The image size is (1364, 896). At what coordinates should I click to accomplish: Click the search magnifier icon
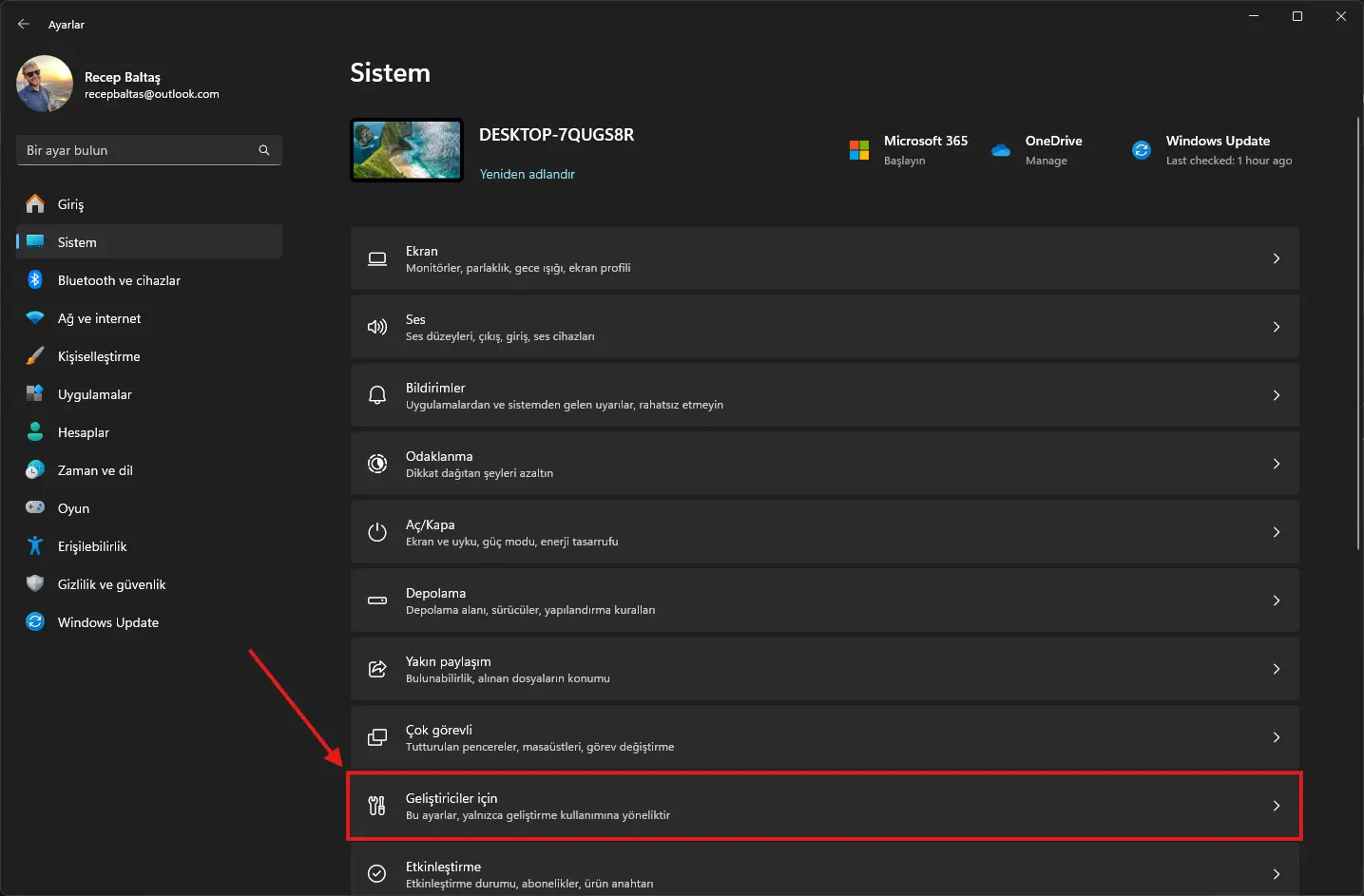tap(264, 150)
